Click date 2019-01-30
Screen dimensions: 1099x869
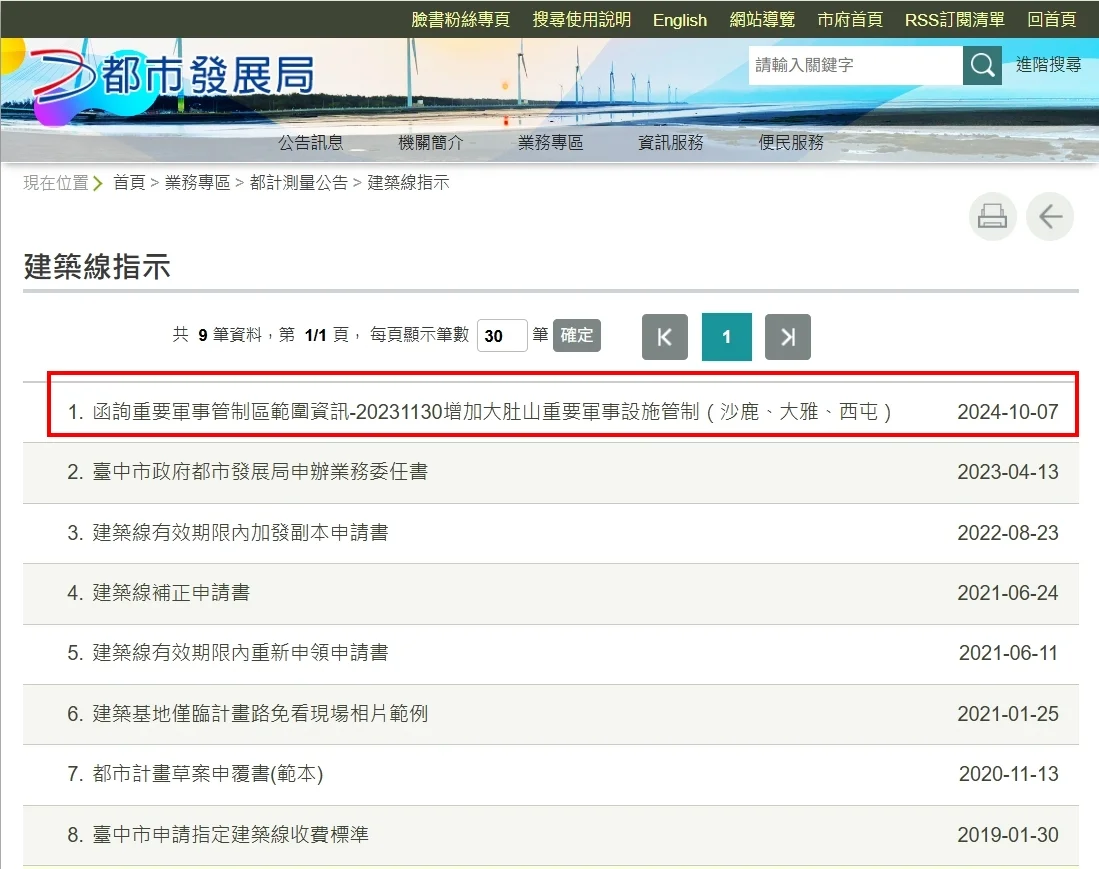click(1008, 835)
